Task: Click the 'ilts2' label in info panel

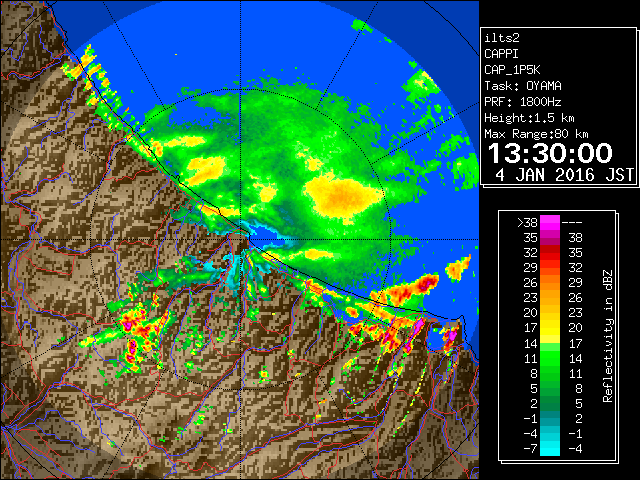Action: pyautogui.click(x=502, y=38)
